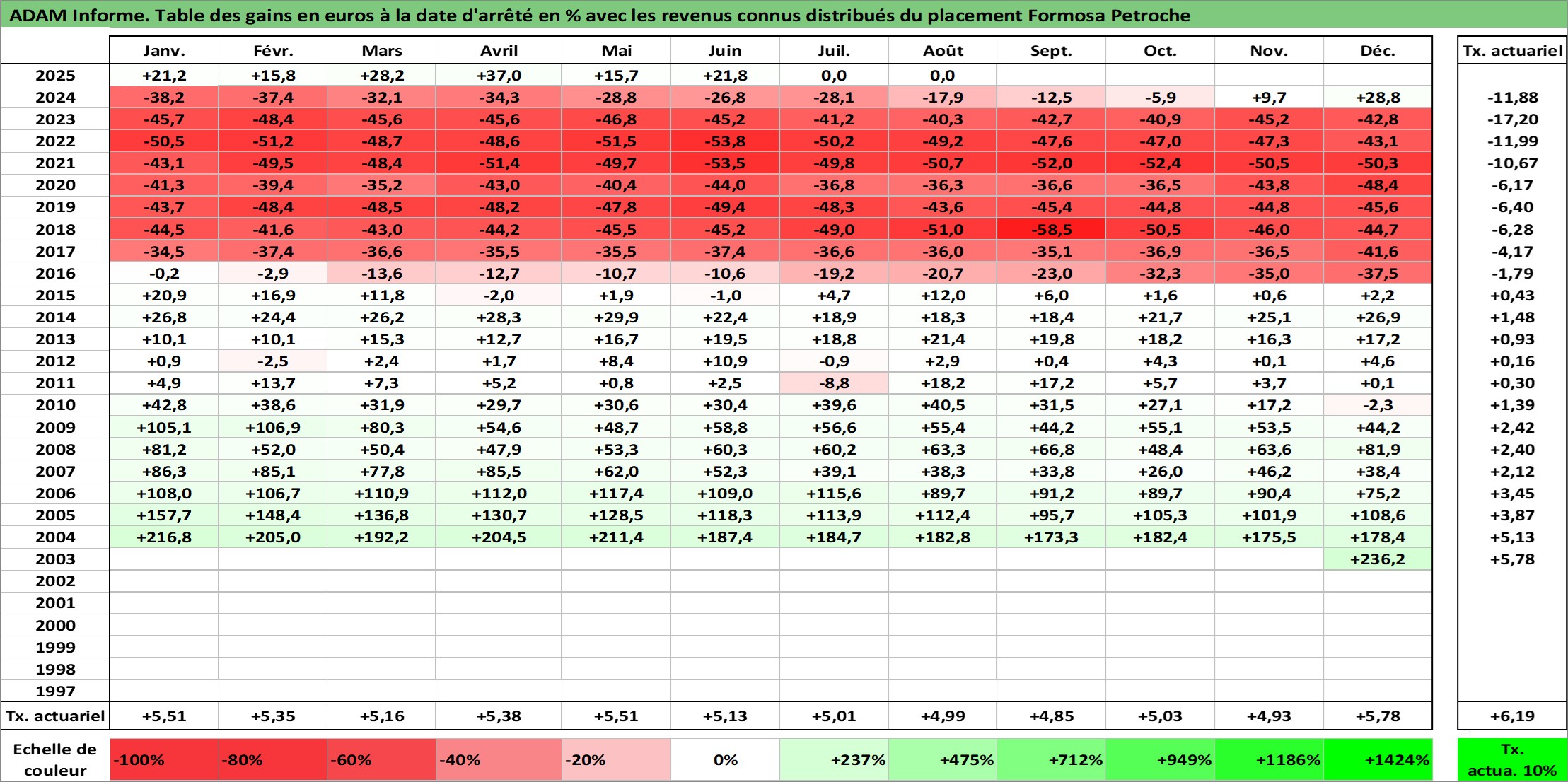Select the +112,0 cell for Avril 2006
1568x782 pixels.
click(x=499, y=494)
